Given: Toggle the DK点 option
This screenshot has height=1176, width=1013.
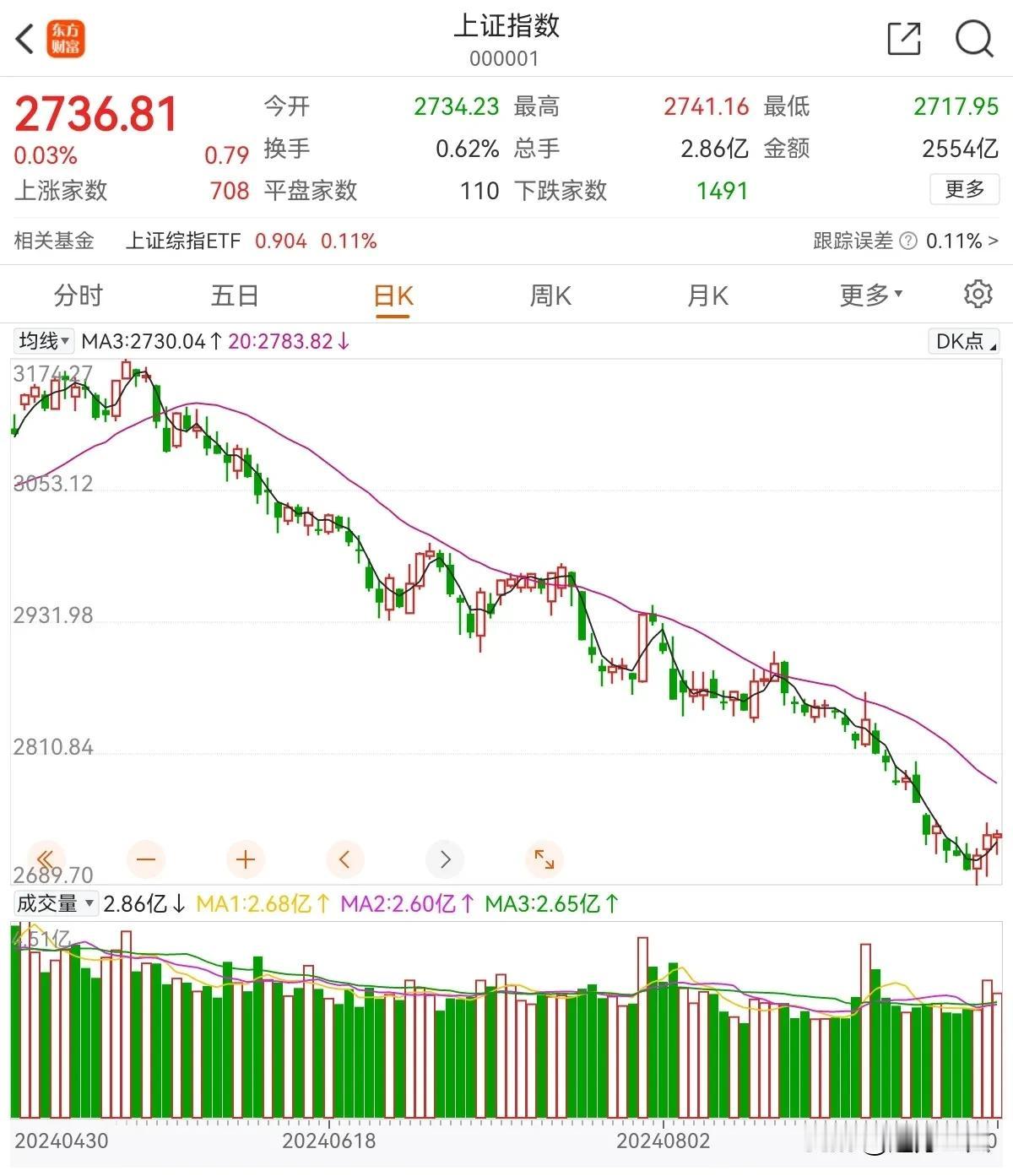Looking at the screenshot, I should coord(963,341).
